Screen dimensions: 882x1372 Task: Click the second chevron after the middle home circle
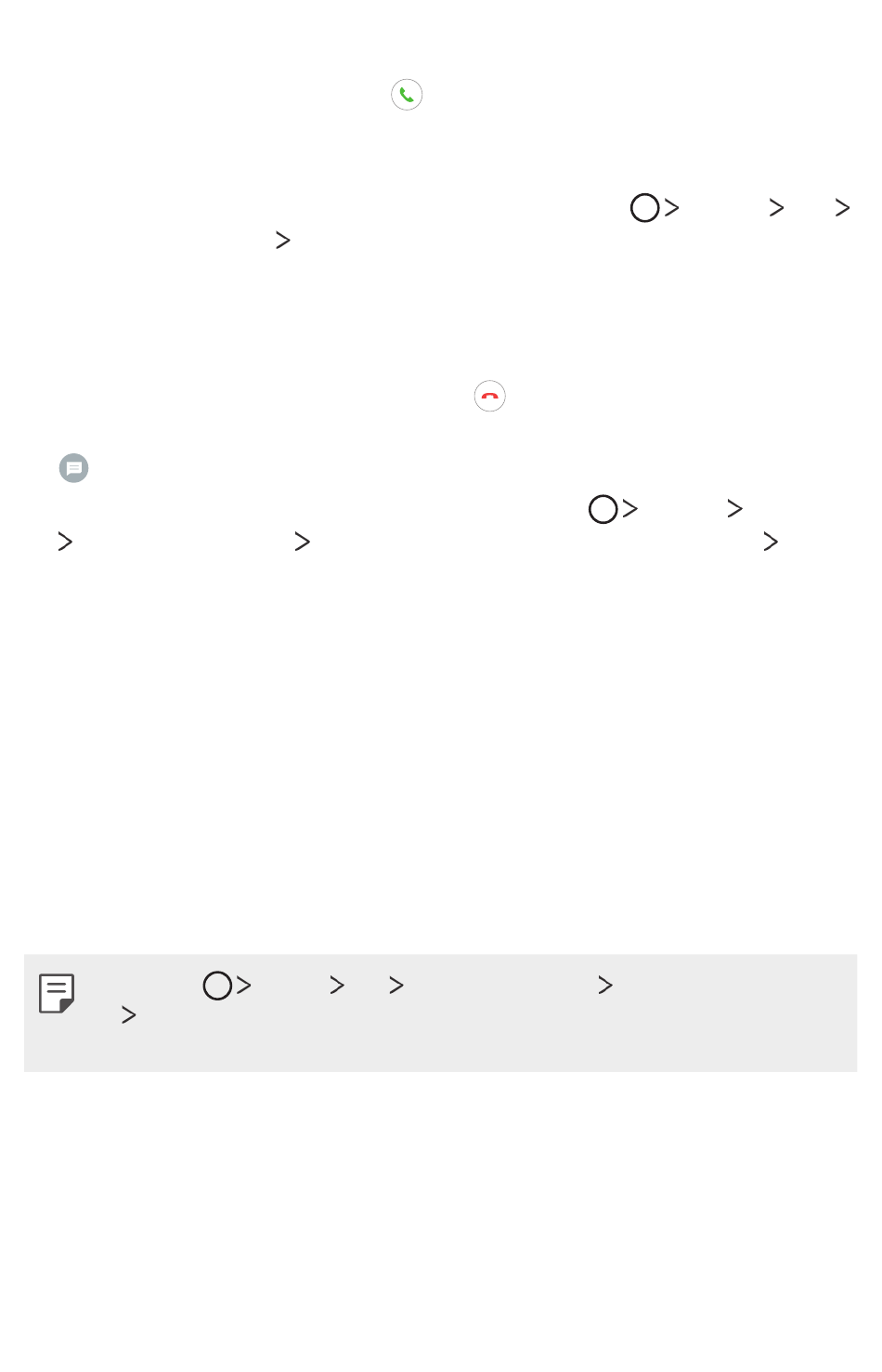[735, 509]
